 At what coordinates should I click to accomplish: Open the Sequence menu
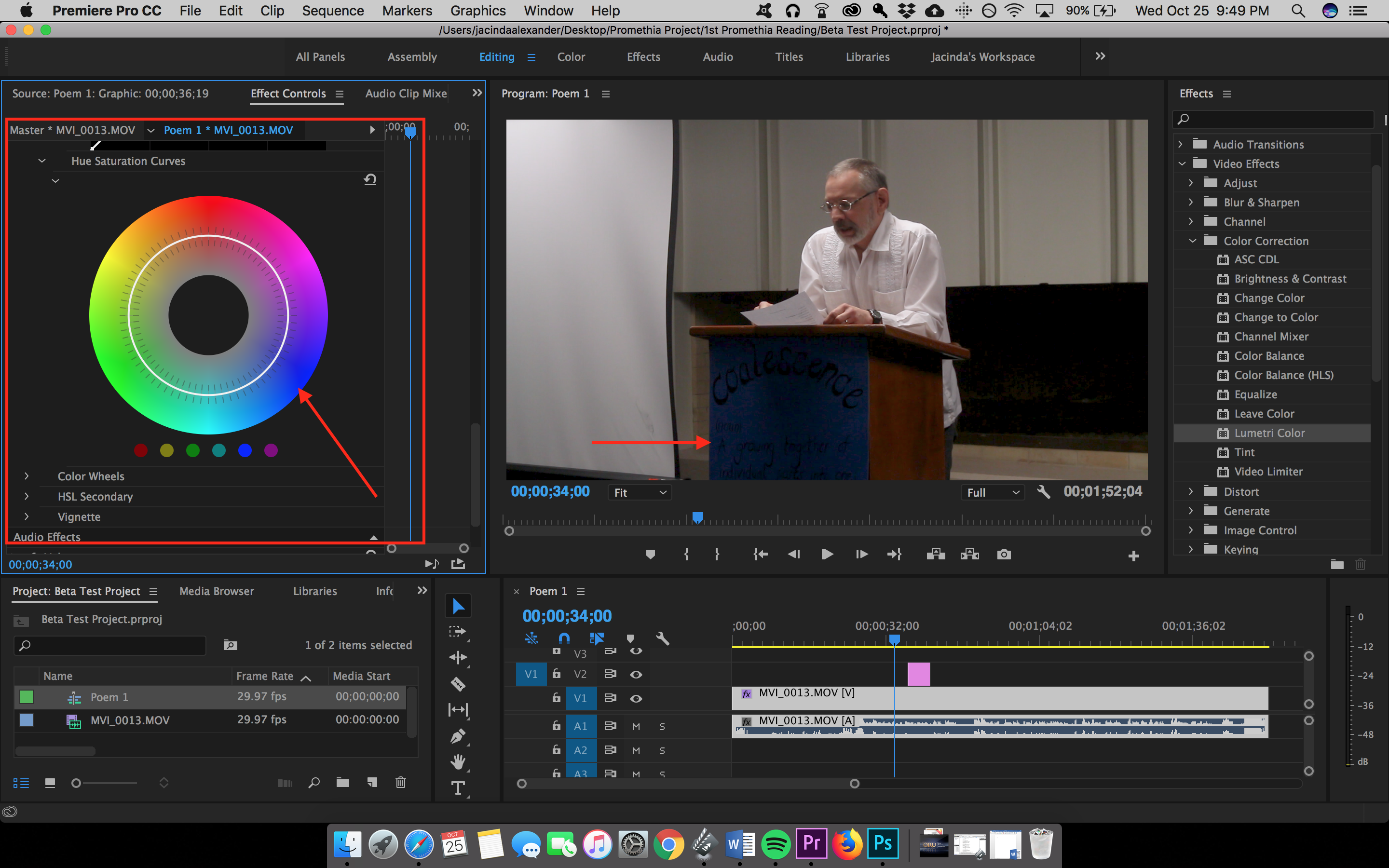[332, 10]
